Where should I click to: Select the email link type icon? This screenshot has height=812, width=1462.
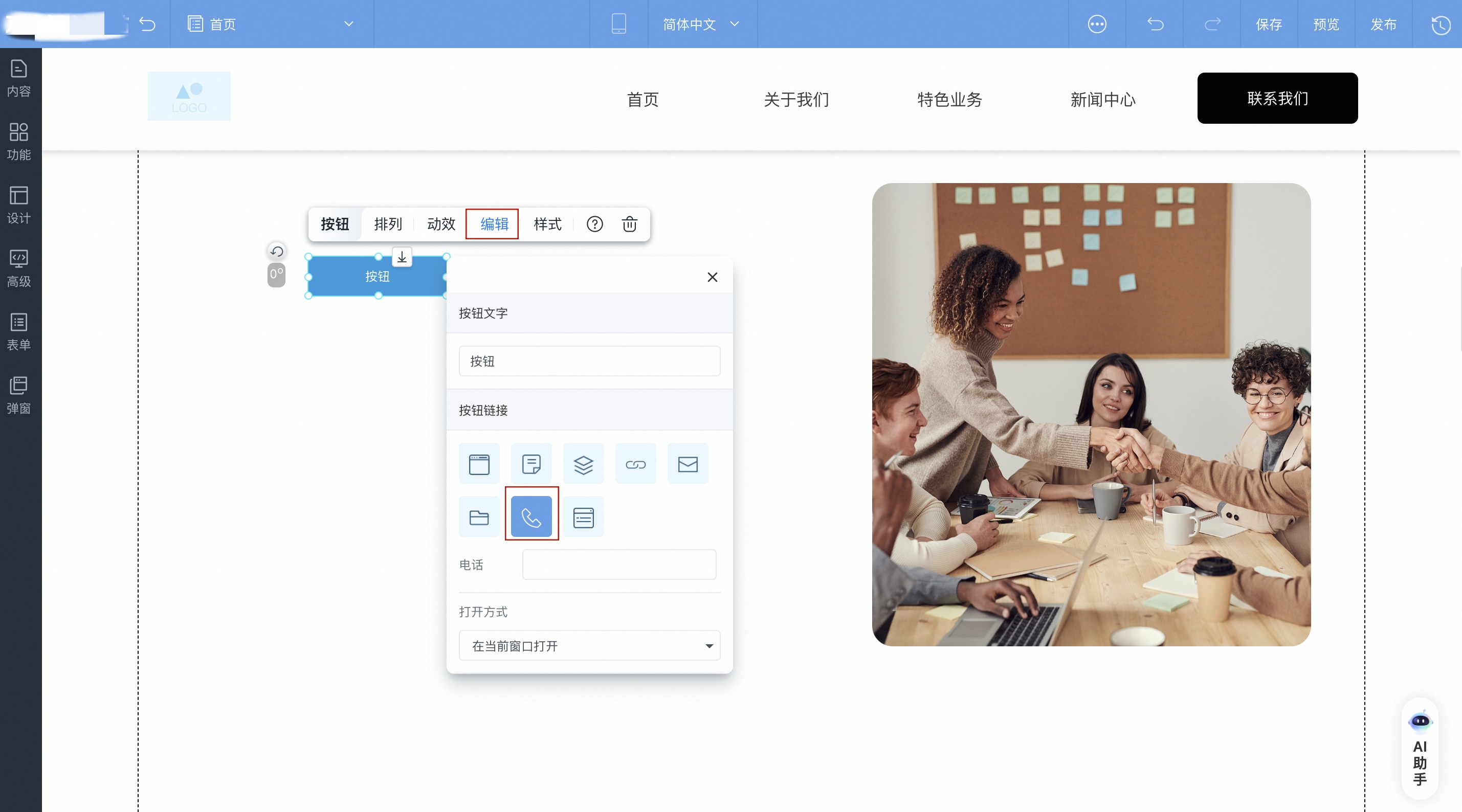[x=688, y=464]
